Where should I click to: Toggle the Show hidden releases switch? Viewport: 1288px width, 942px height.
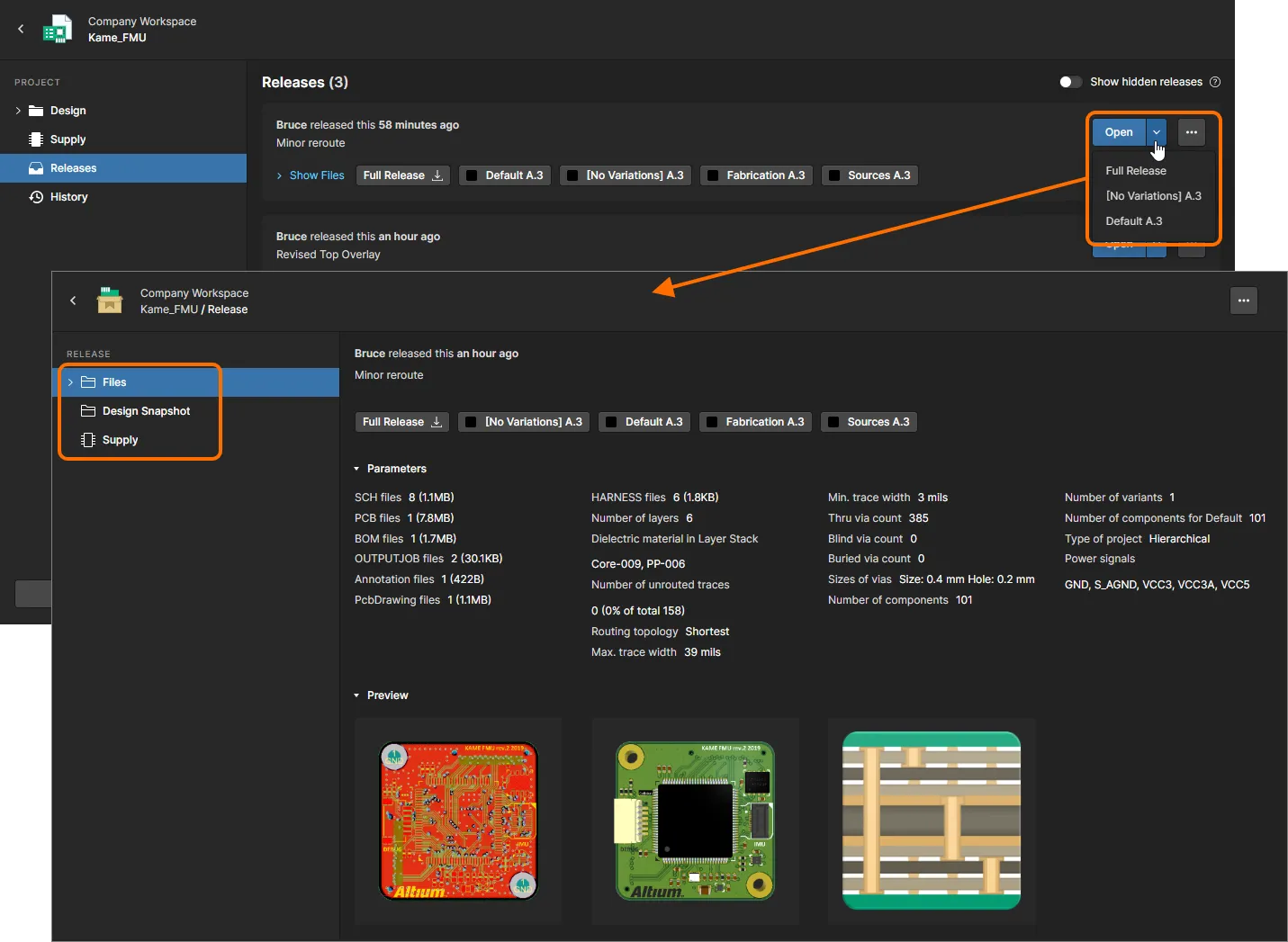tap(1070, 82)
